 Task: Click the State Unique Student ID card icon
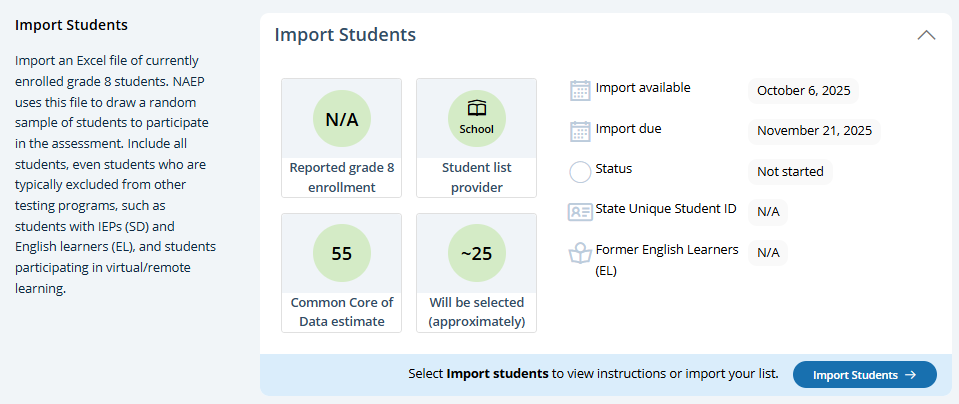click(x=580, y=212)
